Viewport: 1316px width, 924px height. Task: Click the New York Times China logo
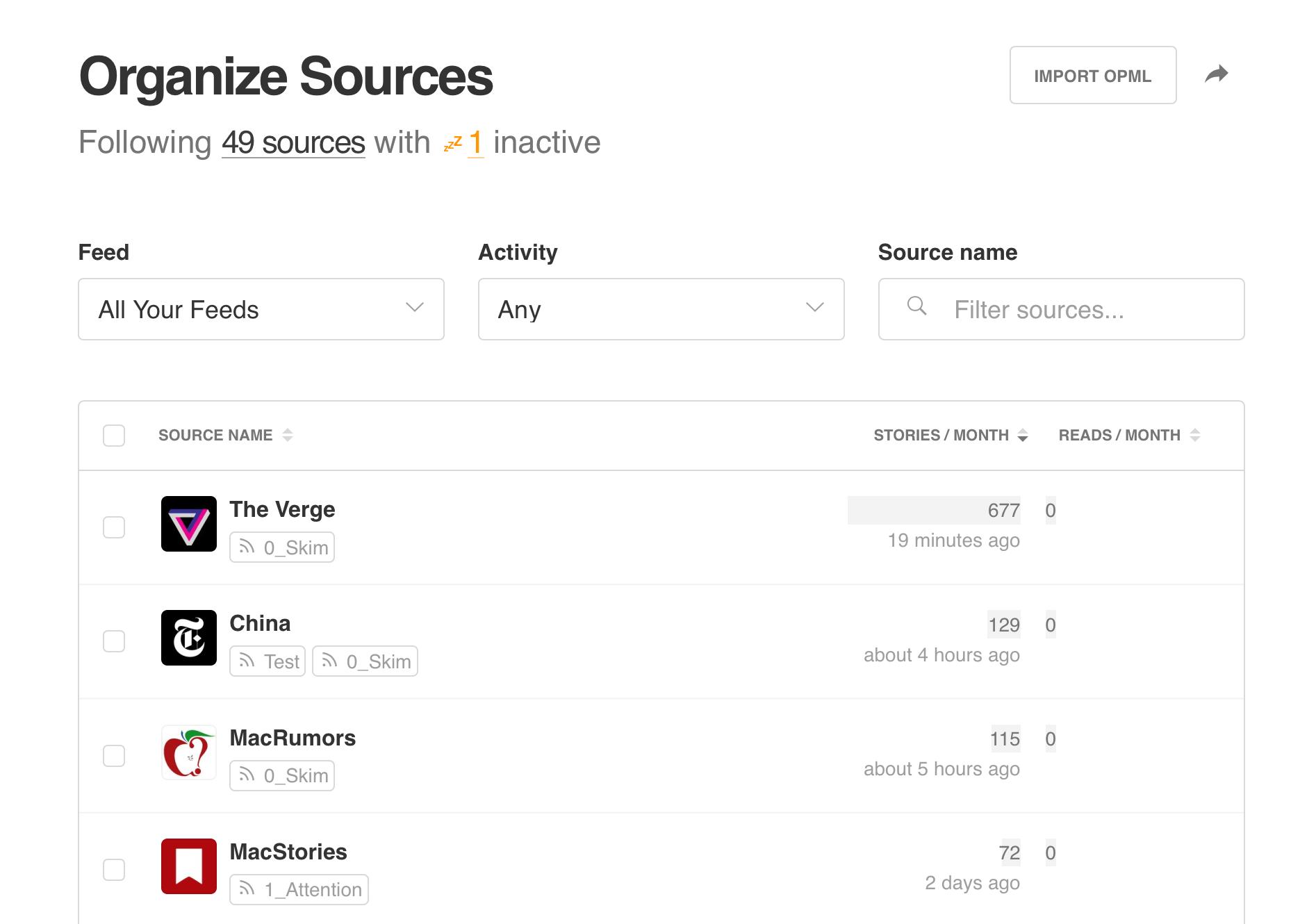pos(189,638)
